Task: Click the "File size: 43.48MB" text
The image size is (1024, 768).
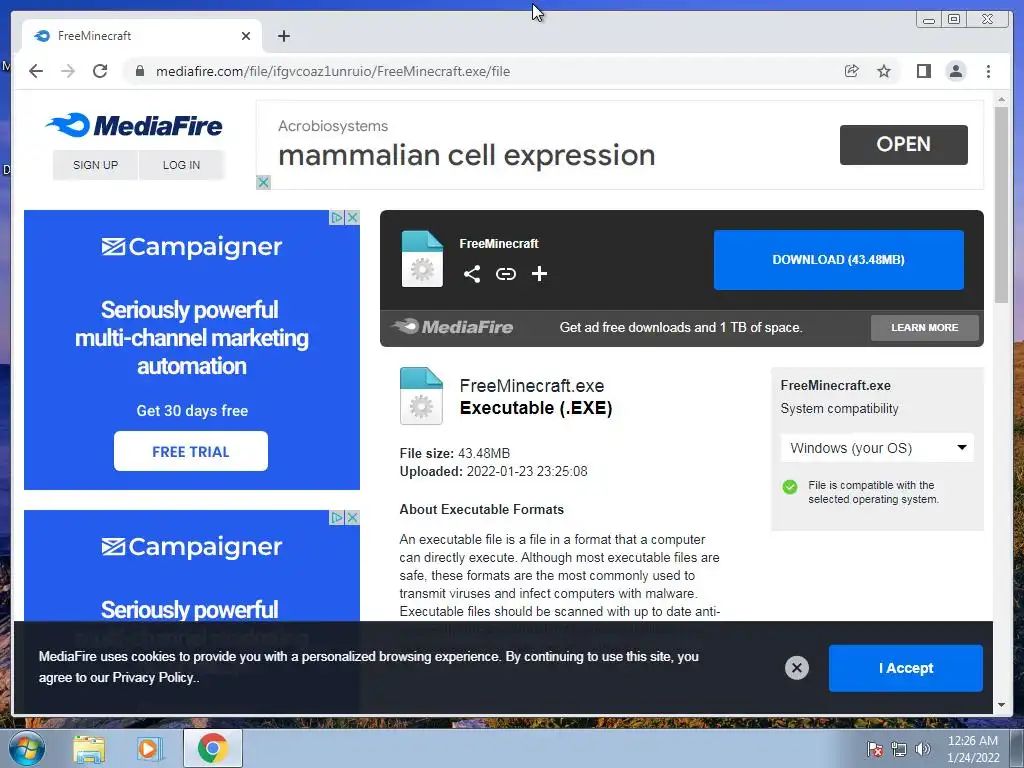Action: pyautogui.click(x=455, y=453)
